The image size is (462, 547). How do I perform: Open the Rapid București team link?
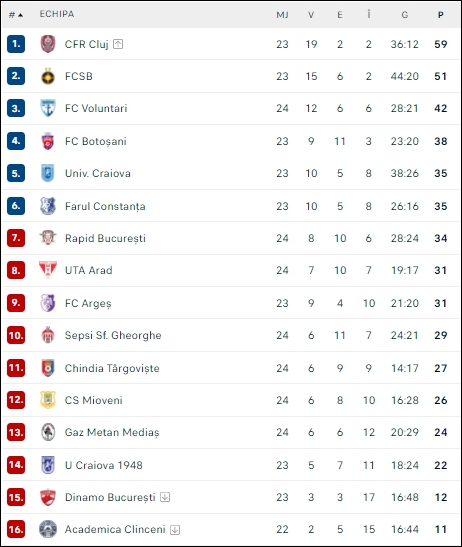click(105, 238)
